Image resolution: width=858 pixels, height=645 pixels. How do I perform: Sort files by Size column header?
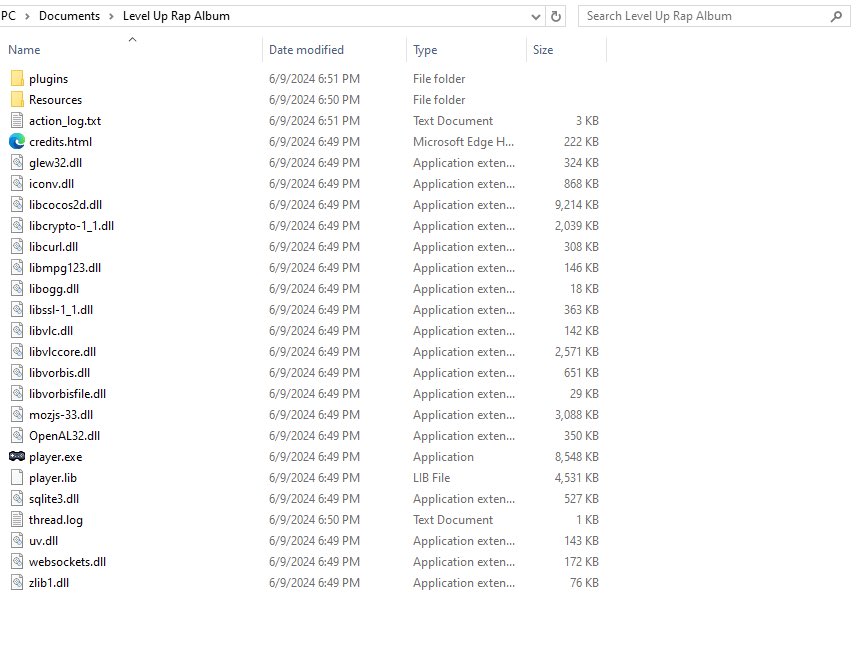click(543, 50)
